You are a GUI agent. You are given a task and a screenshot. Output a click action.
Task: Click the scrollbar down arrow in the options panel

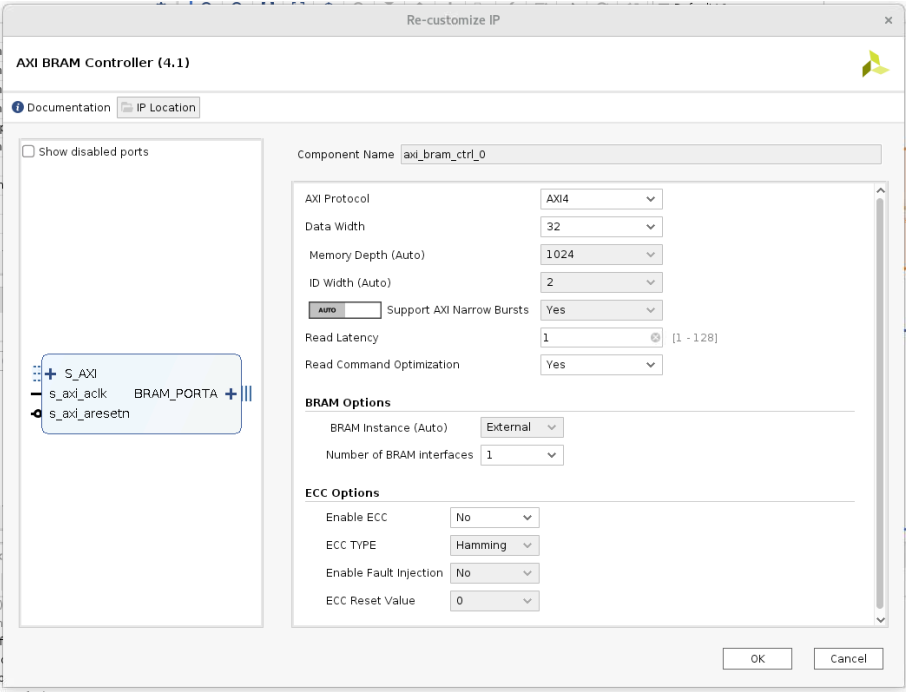click(880, 618)
